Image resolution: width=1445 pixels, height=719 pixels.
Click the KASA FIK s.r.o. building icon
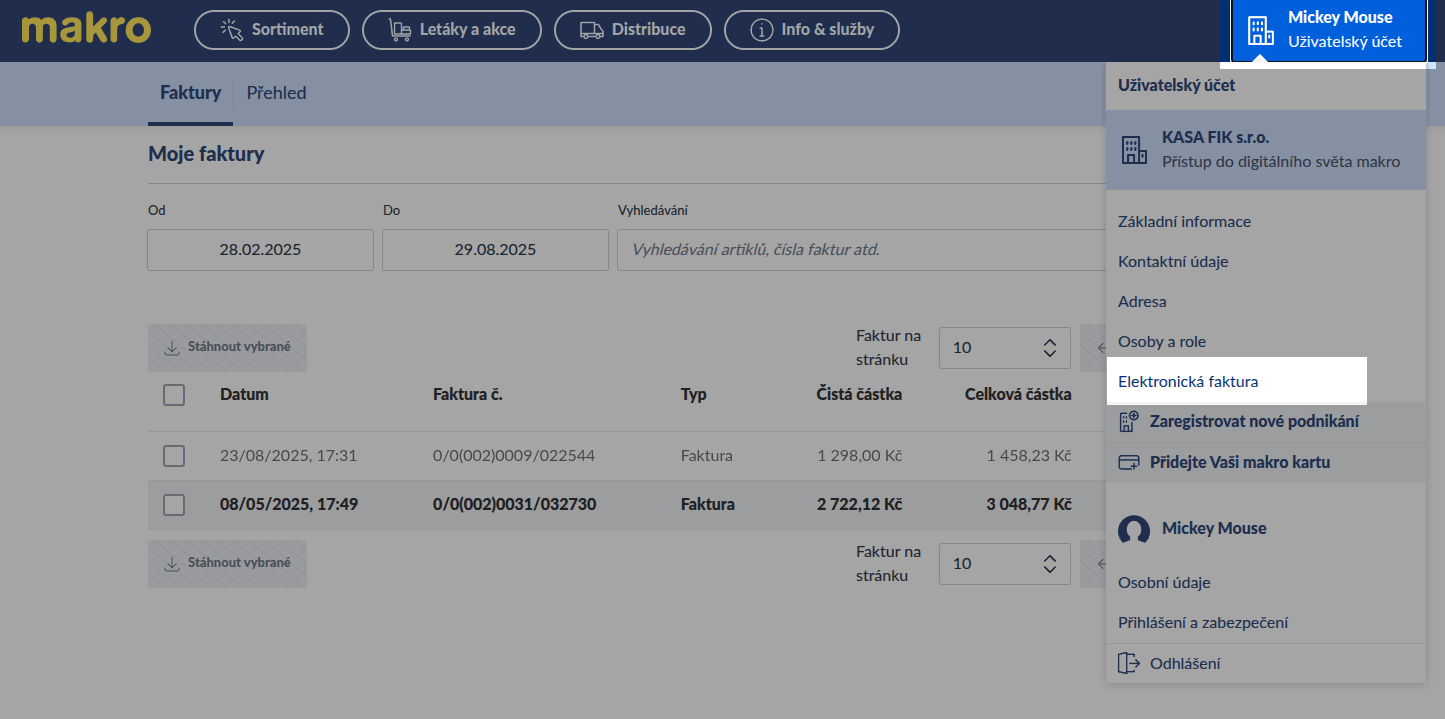(x=1134, y=150)
